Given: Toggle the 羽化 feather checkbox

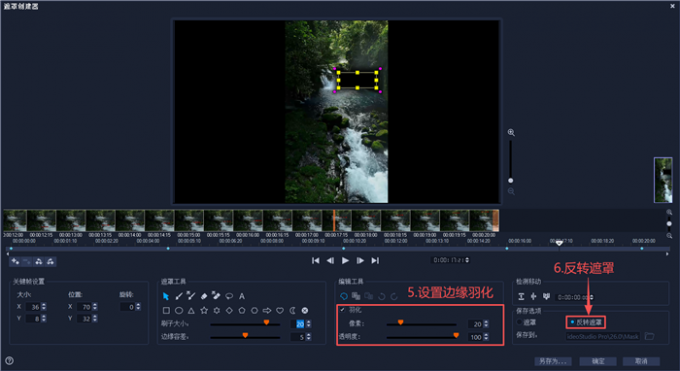Looking at the screenshot, I should pyautogui.click(x=343, y=310).
